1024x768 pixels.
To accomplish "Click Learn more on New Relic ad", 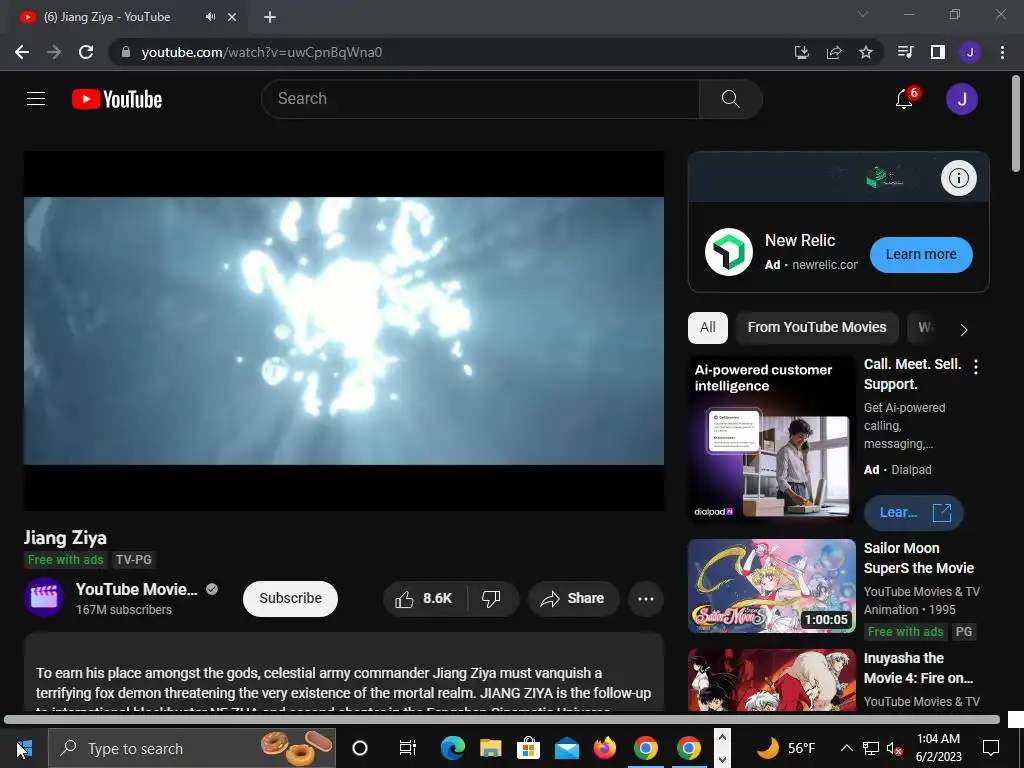I will tap(921, 255).
